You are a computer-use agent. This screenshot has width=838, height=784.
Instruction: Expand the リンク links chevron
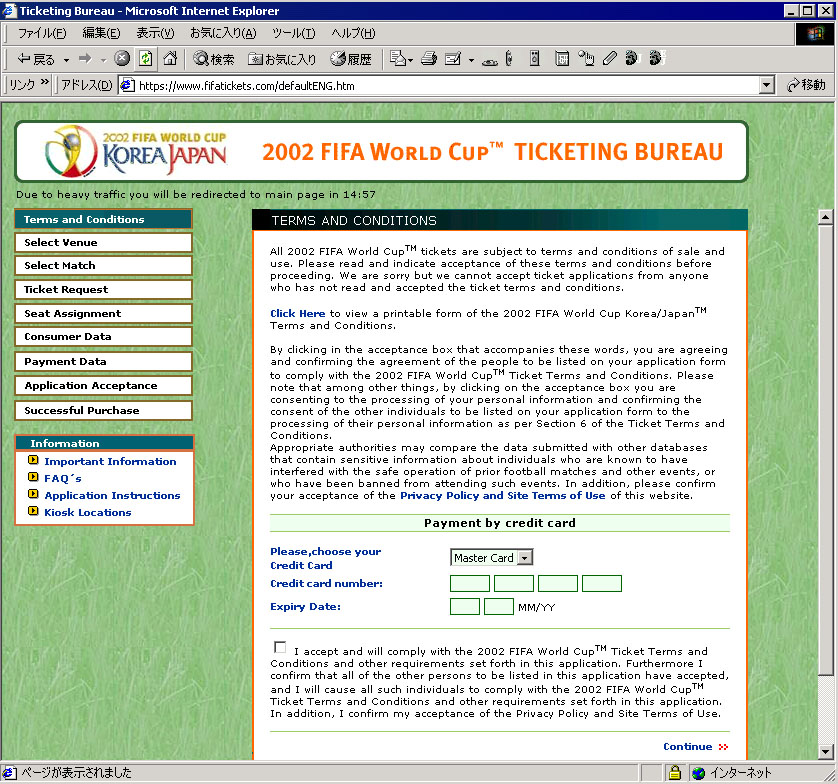point(44,82)
